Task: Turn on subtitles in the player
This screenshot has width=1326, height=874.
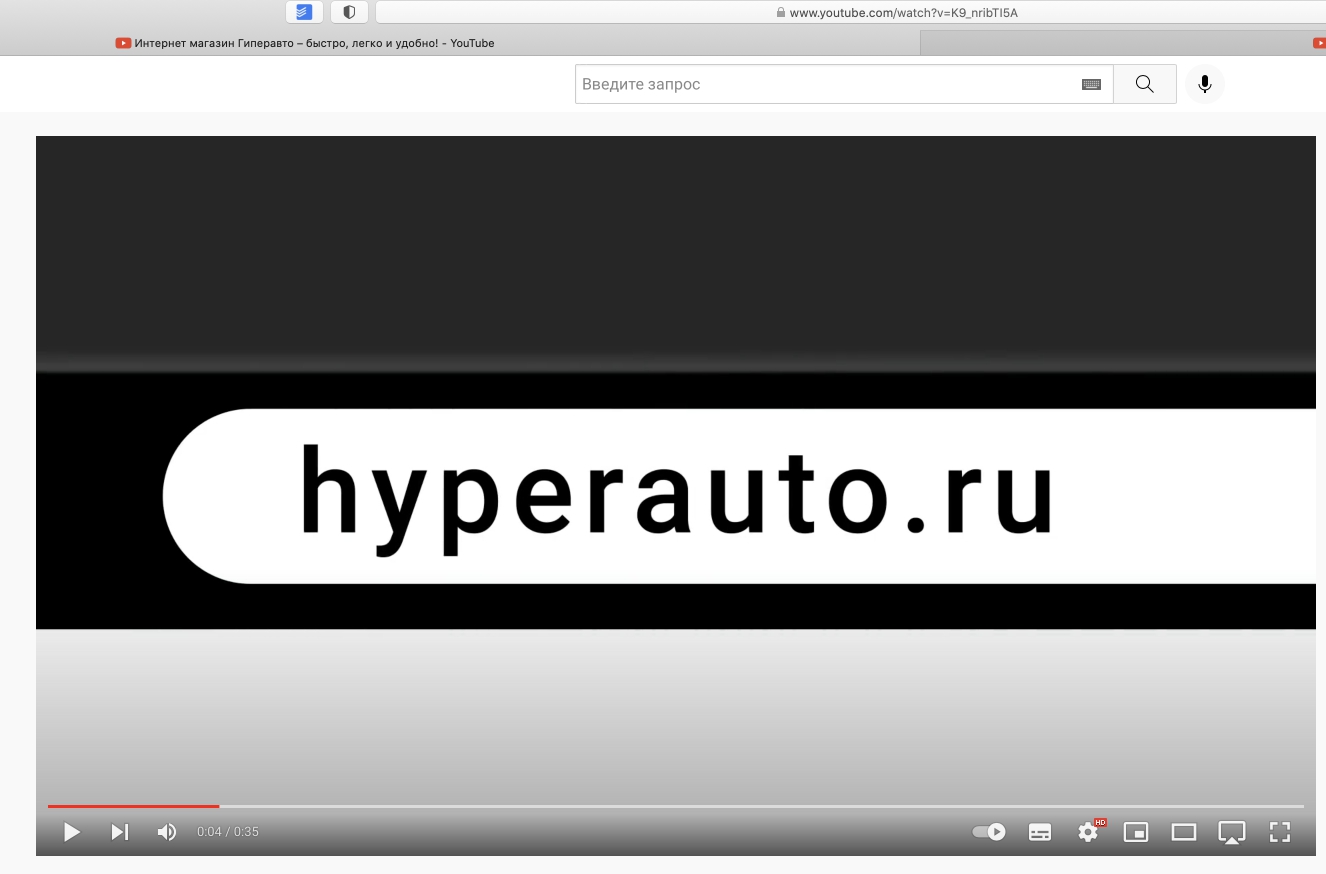Action: 1040,832
